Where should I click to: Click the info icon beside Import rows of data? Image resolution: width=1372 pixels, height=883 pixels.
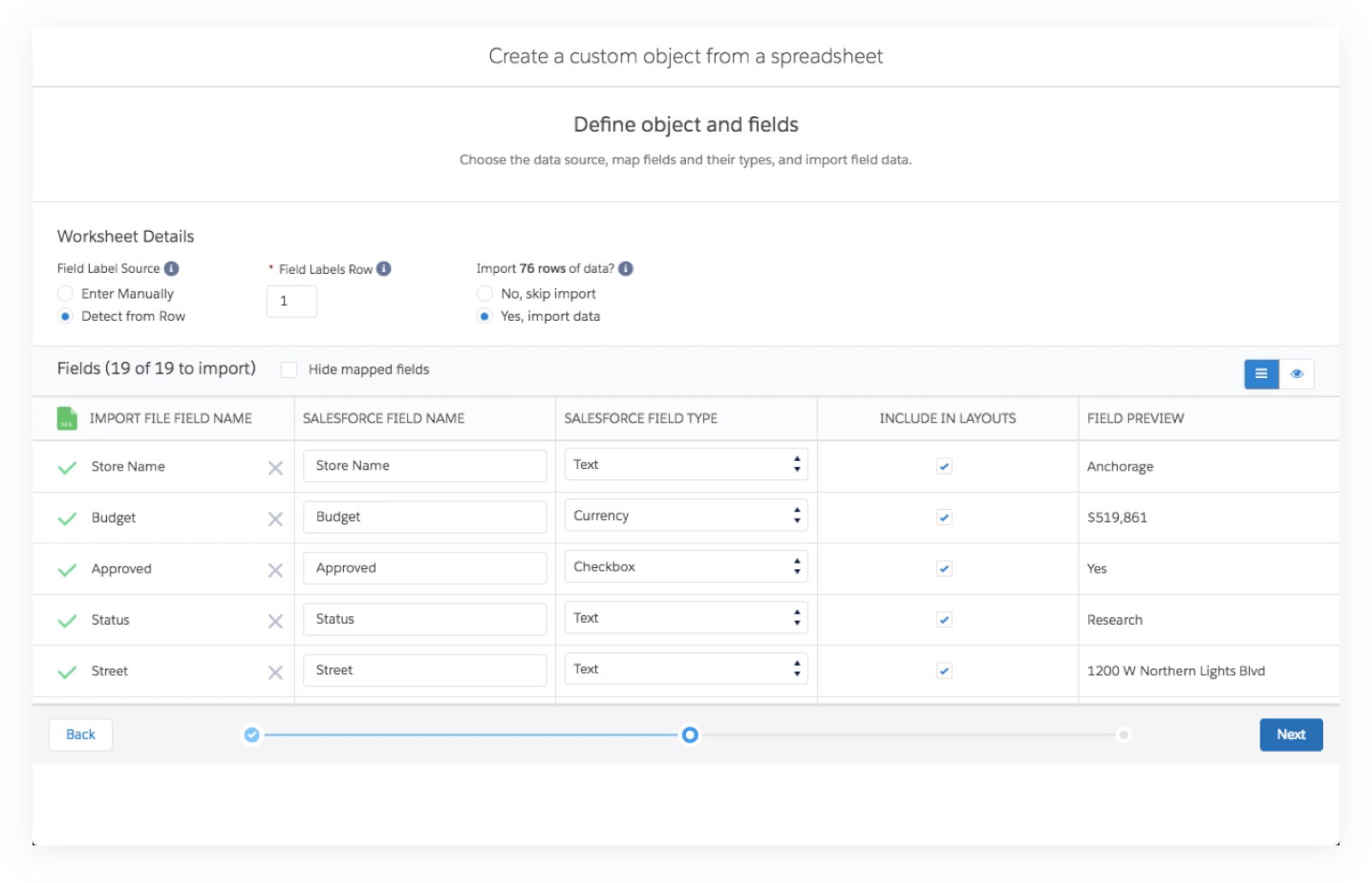click(x=625, y=269)
